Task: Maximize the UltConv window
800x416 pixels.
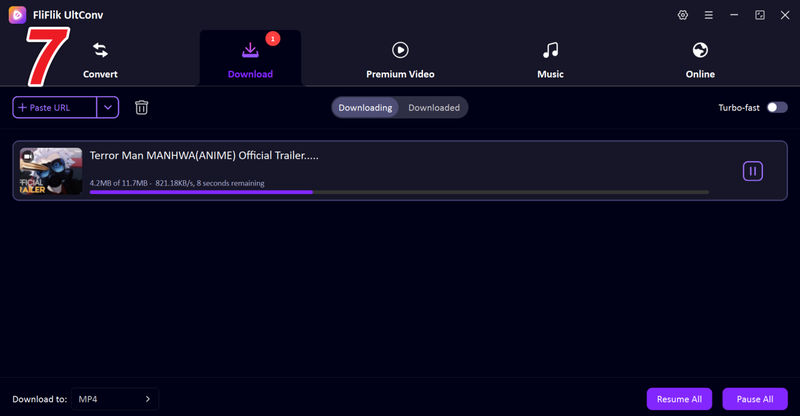Action: pyautogui.click(x=760, y=15)
